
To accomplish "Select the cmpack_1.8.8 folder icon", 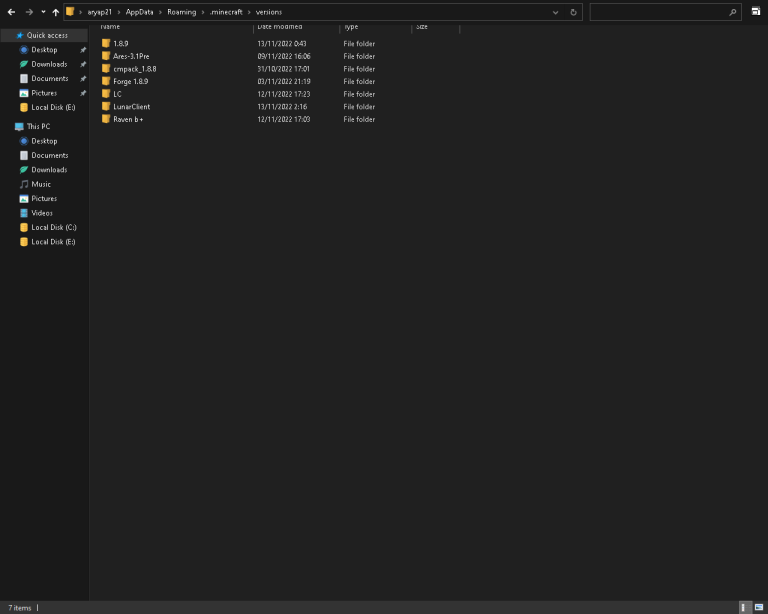I will pos(106,69).
